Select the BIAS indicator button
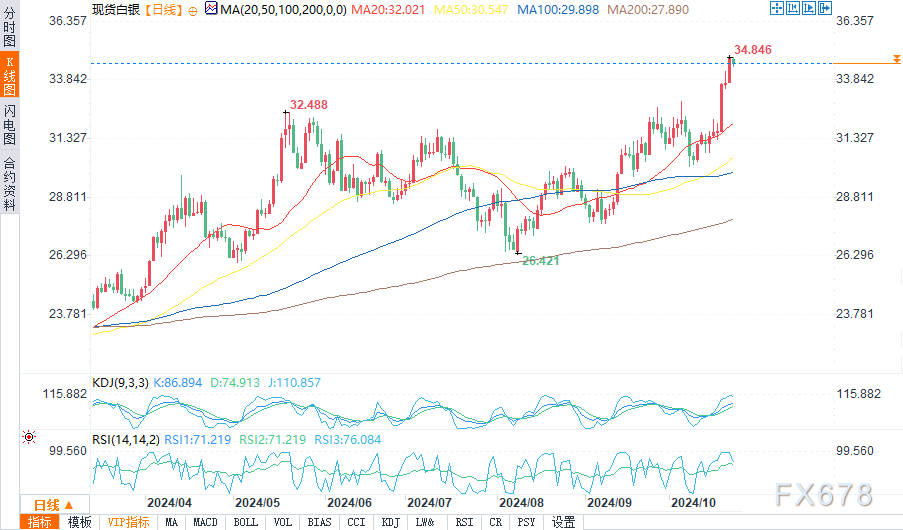Screen dimensions: 903x530 (320, 522)
